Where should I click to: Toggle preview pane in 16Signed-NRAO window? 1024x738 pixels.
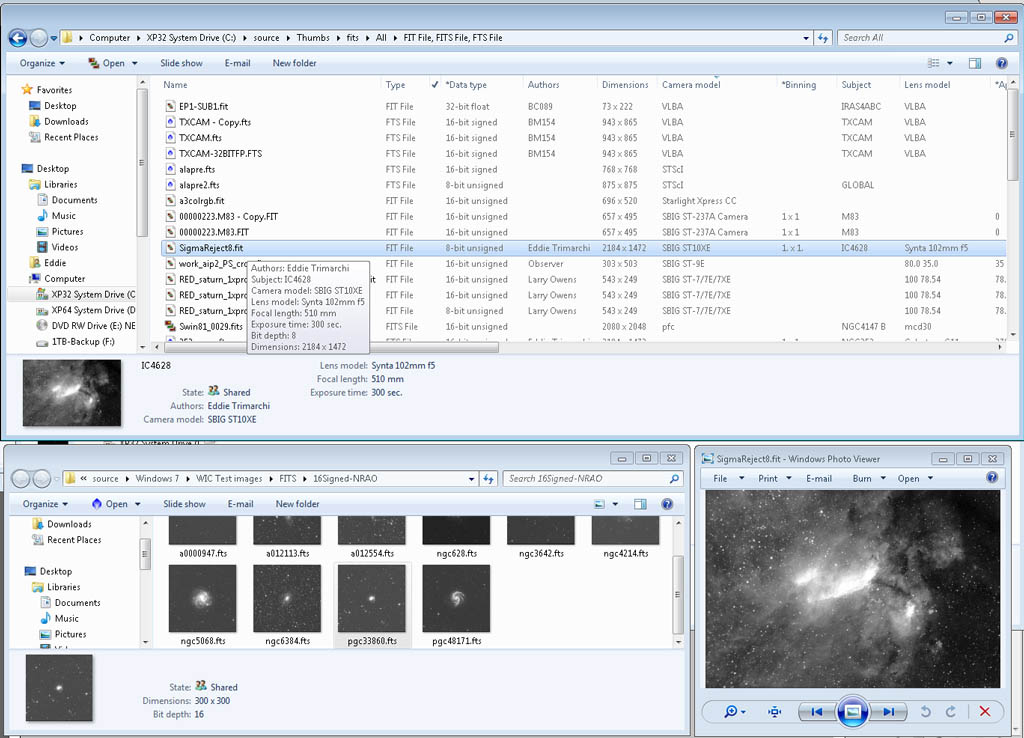640,504
